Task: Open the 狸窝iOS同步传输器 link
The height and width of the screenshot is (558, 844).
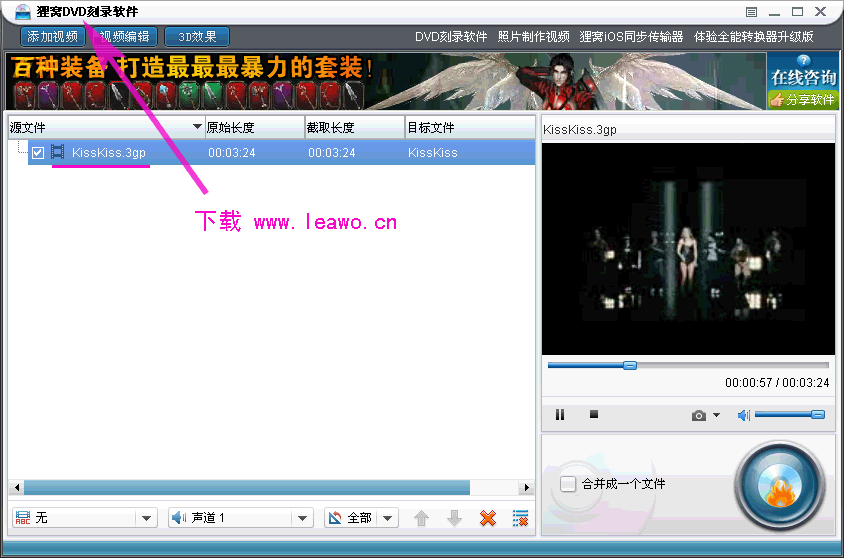Action: (x=631, y=37)
